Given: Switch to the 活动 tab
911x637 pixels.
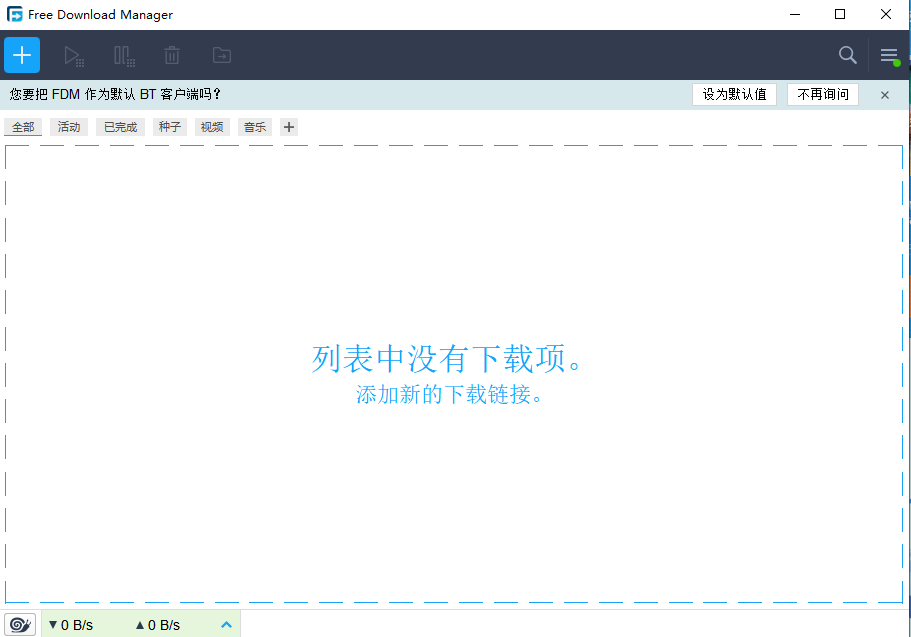Looking at the screenshot, I should tap(68, 126).
